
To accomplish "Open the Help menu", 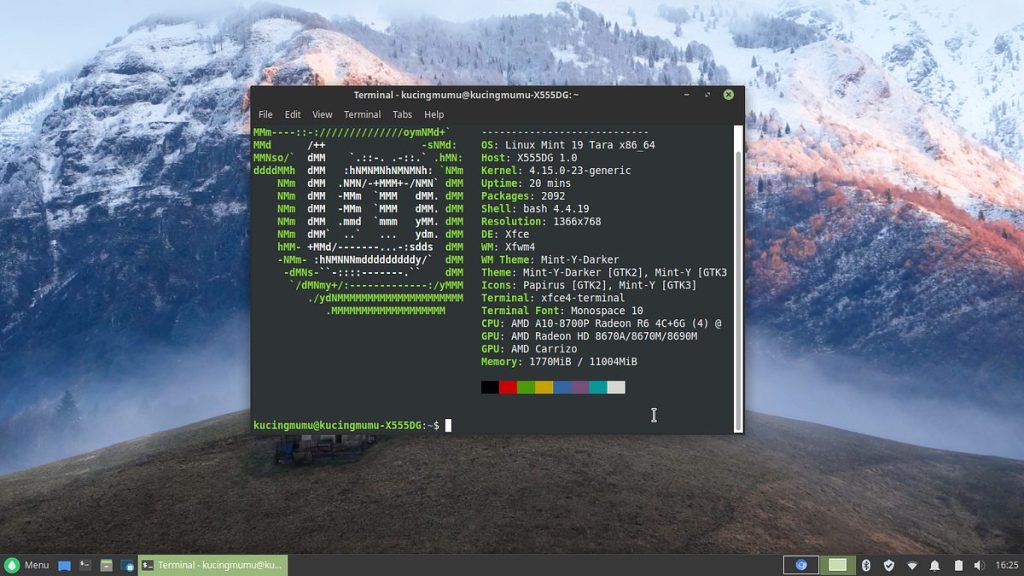I will [x=433, y=114].
